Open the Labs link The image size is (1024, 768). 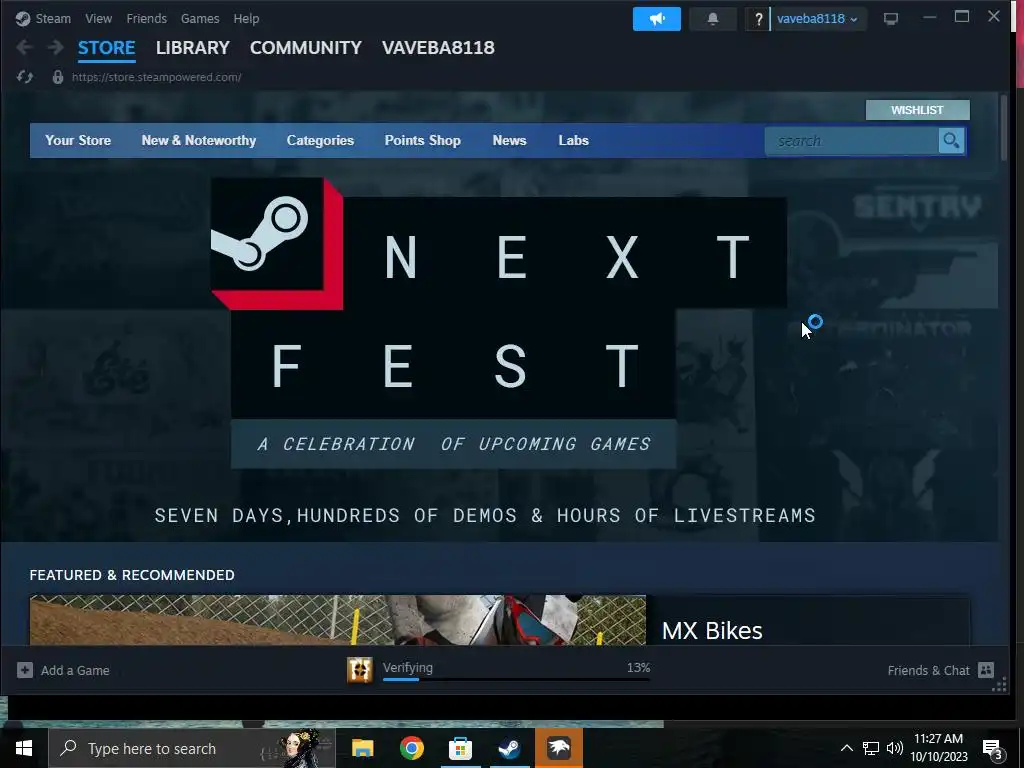click(573, 140)
